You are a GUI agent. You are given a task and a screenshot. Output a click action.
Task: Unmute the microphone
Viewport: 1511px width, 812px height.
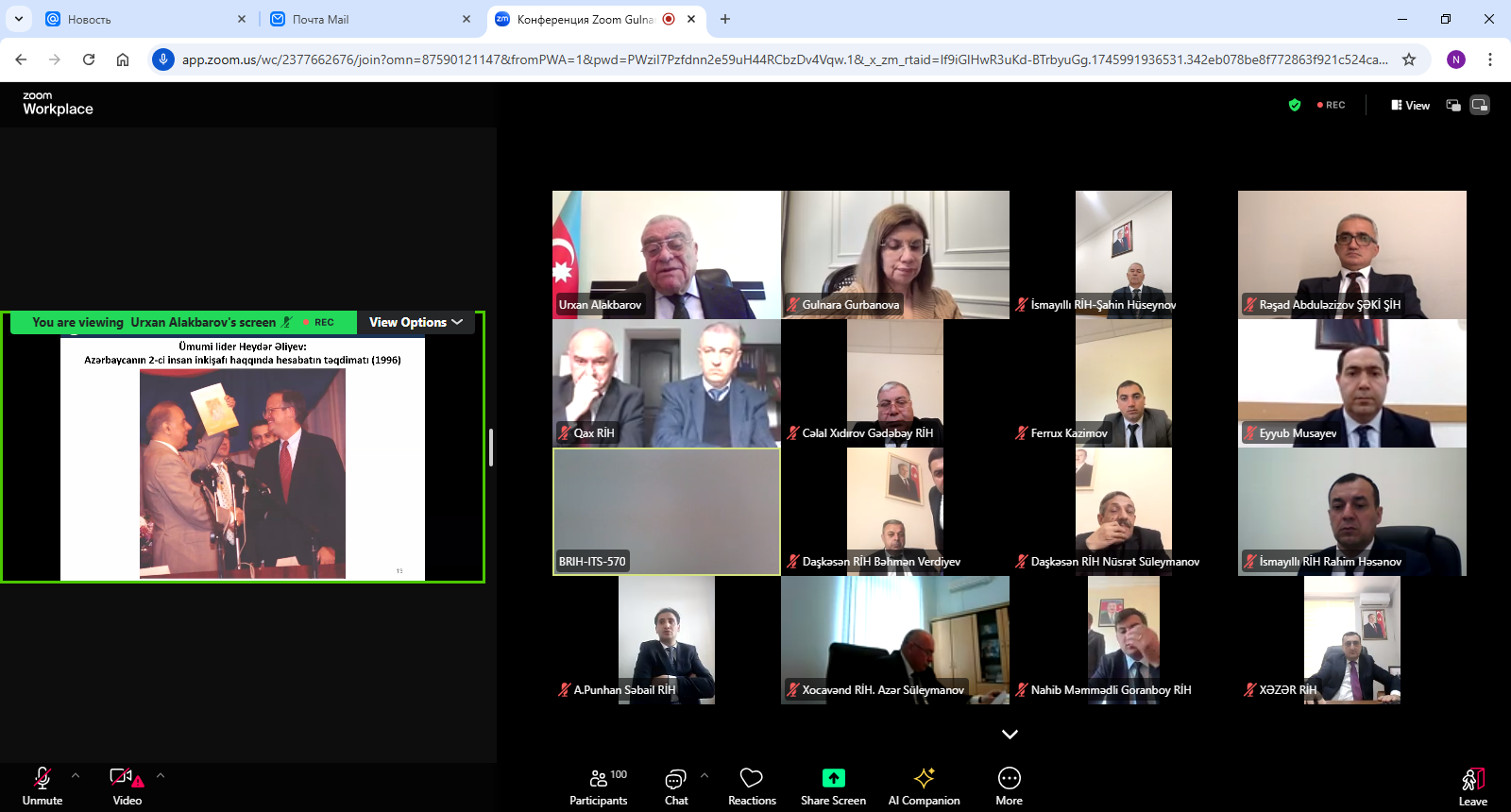(42, 787)
